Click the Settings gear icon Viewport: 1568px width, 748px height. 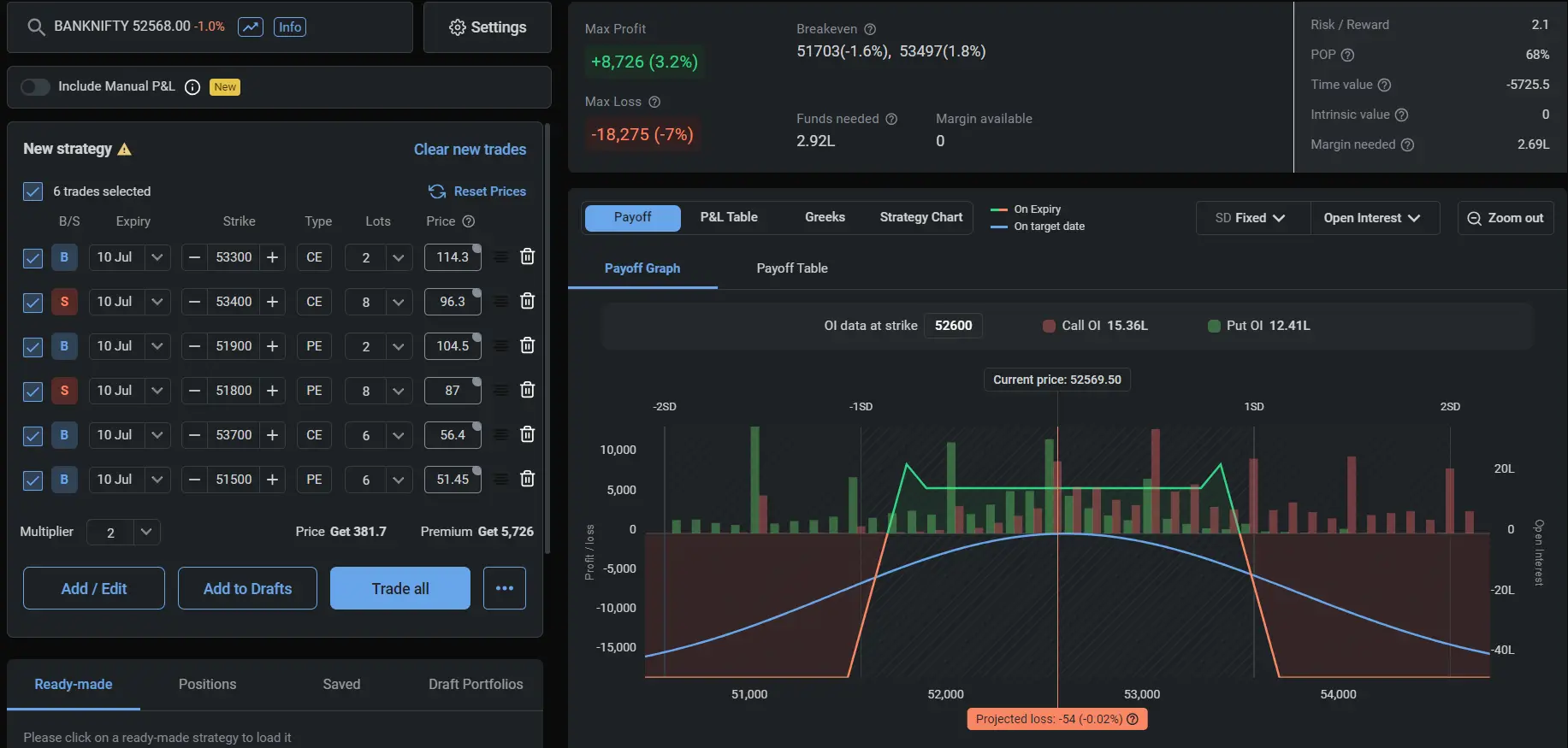click(458, 27)
